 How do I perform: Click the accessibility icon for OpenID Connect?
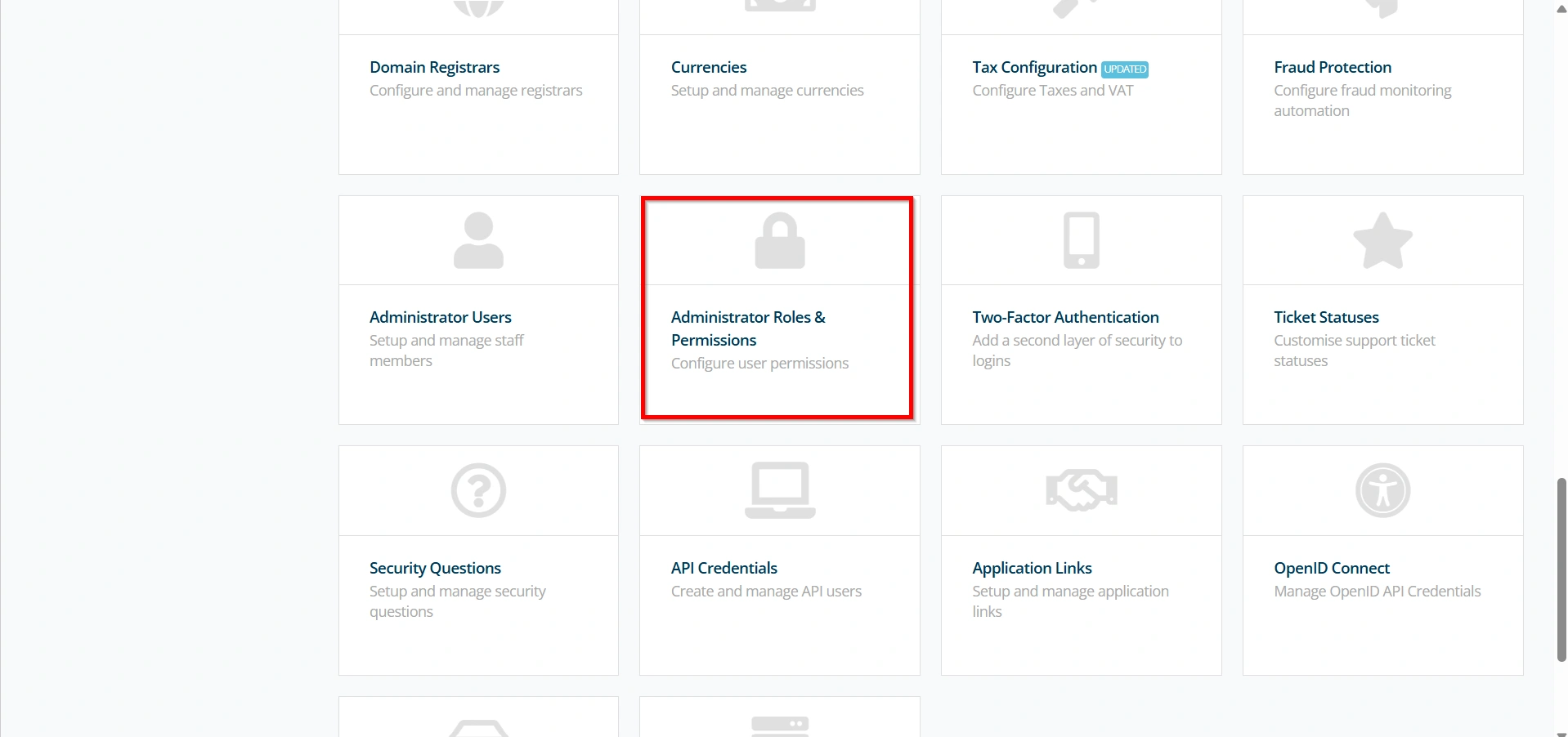pos(1382,490)
